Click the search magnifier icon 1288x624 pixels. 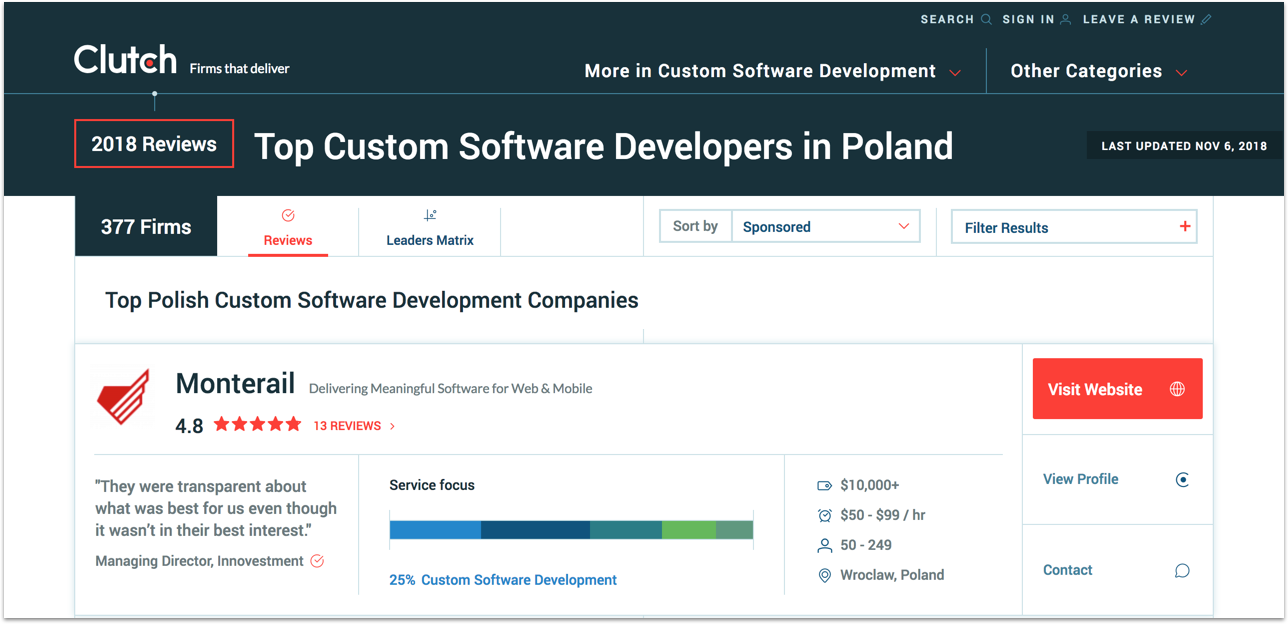pos(987,19)
